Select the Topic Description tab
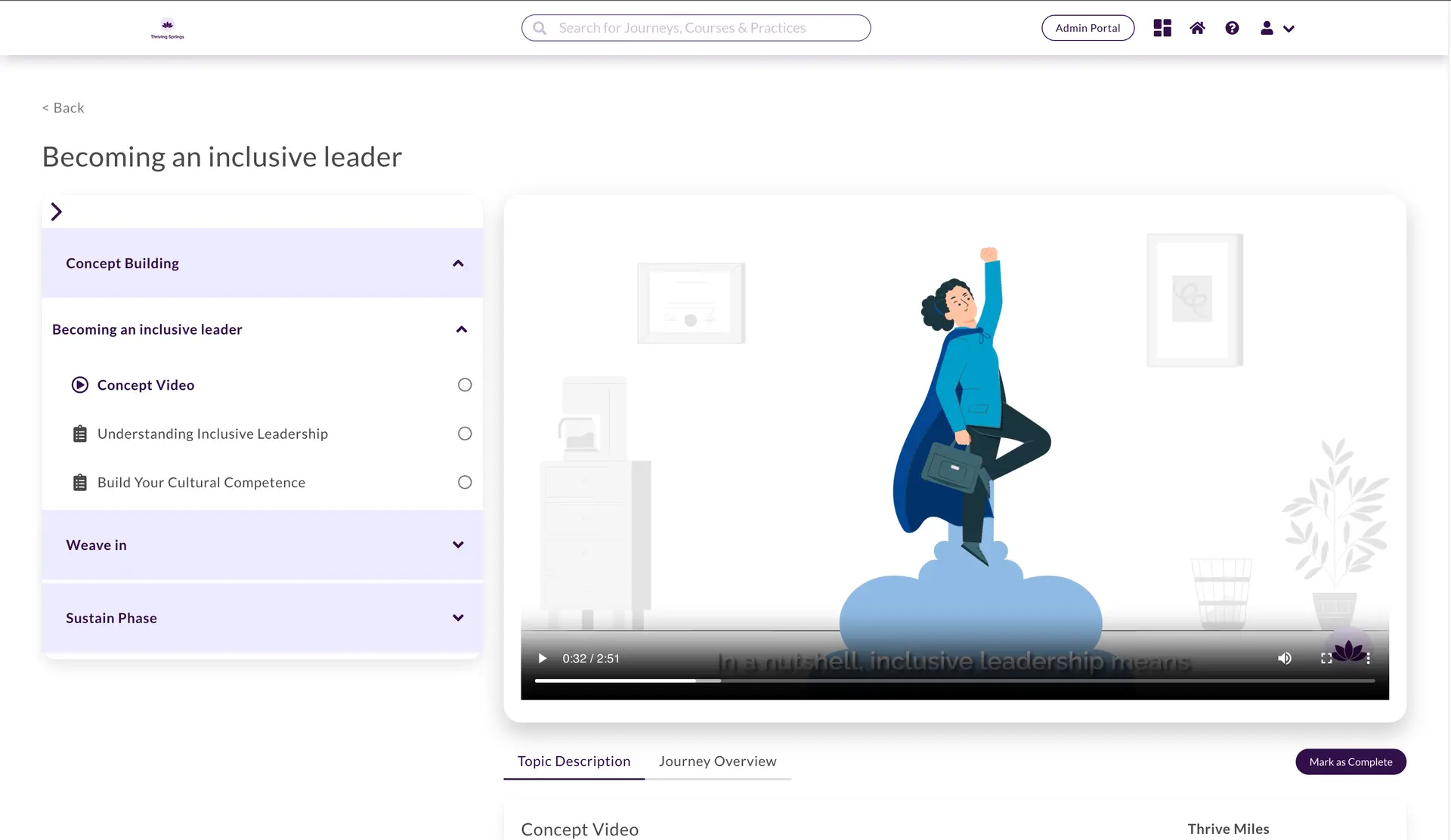Viewport: 1451px width, 840px height. pyautogui.click(x=574, y=761)
